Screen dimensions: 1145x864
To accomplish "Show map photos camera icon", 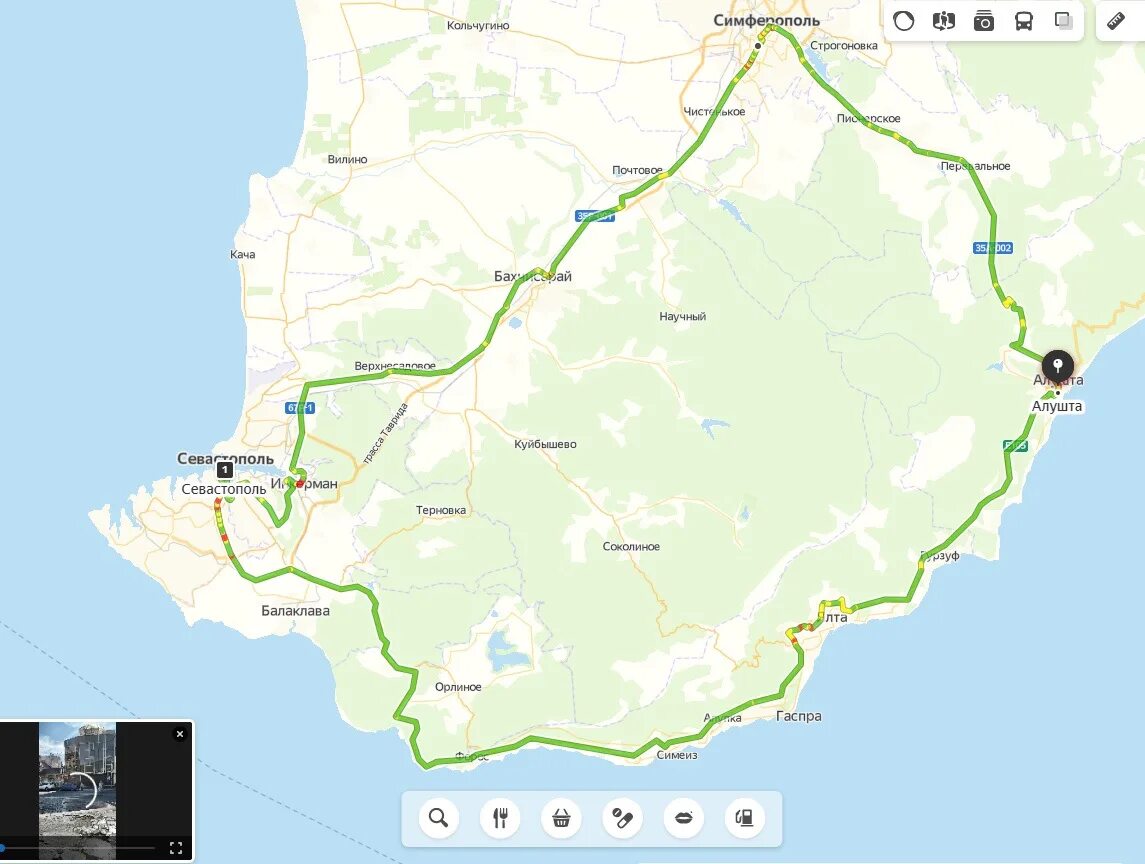I will (984, 20).
